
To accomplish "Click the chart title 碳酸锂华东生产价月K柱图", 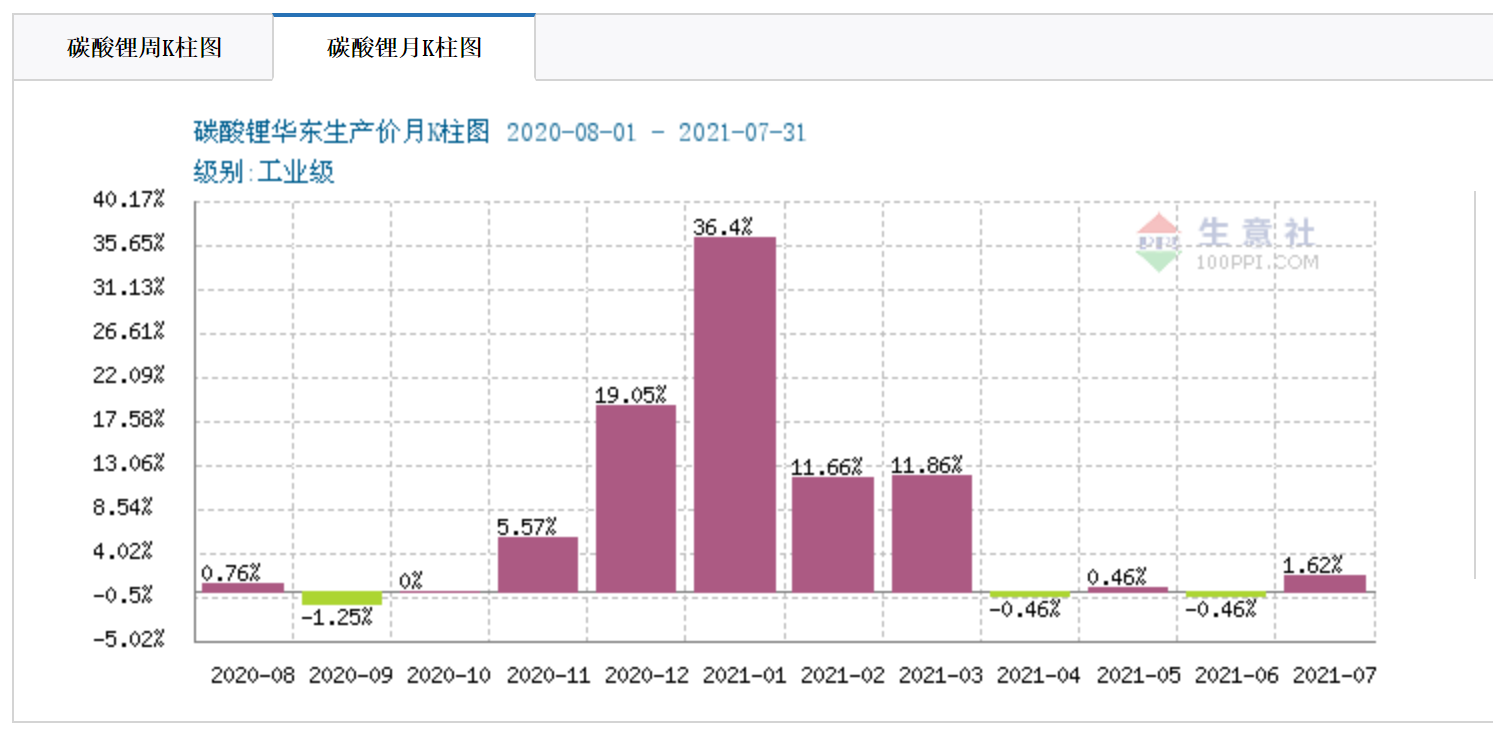I will tap(341, 132).
